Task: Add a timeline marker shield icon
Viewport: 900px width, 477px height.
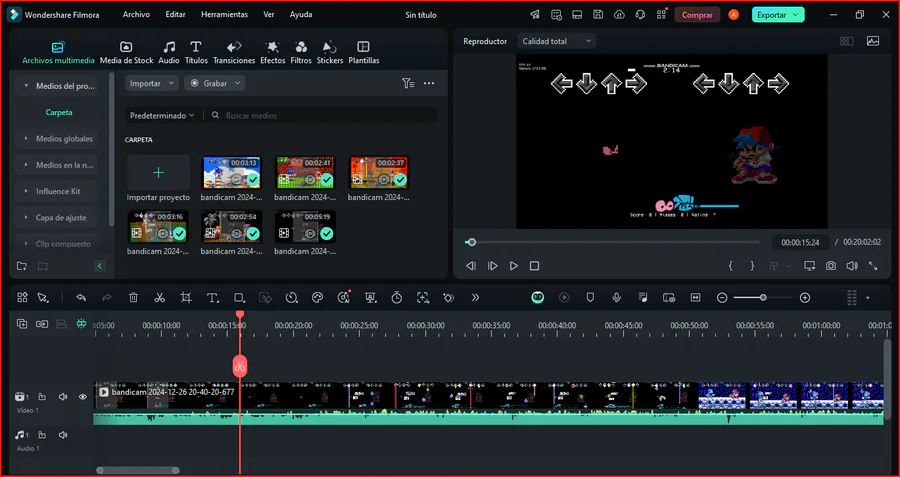Action: [x=590, y=297]
